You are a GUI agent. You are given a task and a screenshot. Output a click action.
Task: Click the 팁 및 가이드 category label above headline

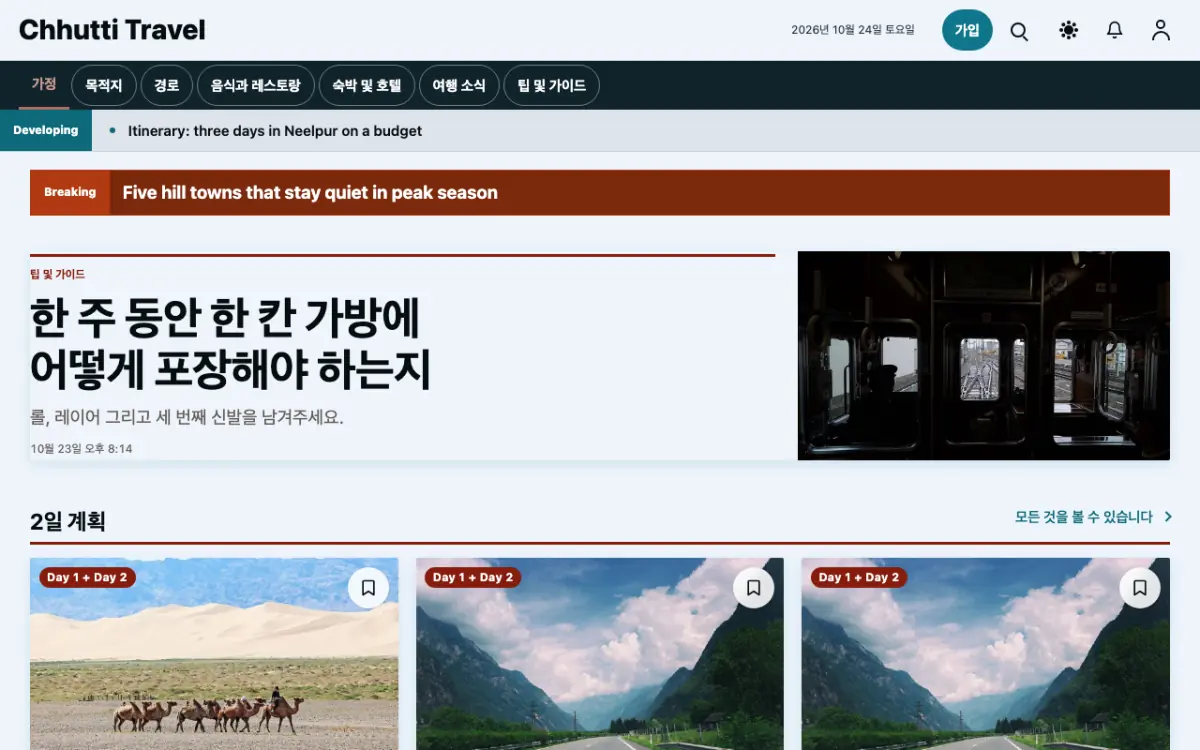coord(58,274)
